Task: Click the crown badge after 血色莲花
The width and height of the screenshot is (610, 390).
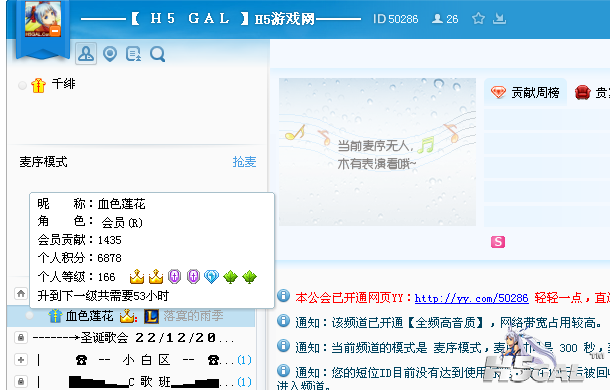Action: tap(127, 316)
